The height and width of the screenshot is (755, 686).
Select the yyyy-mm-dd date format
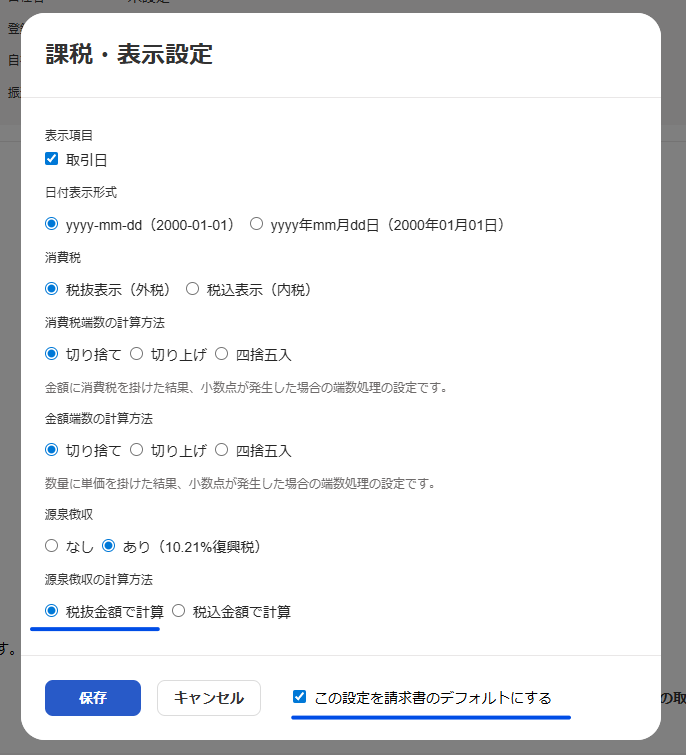click(52, 224)
